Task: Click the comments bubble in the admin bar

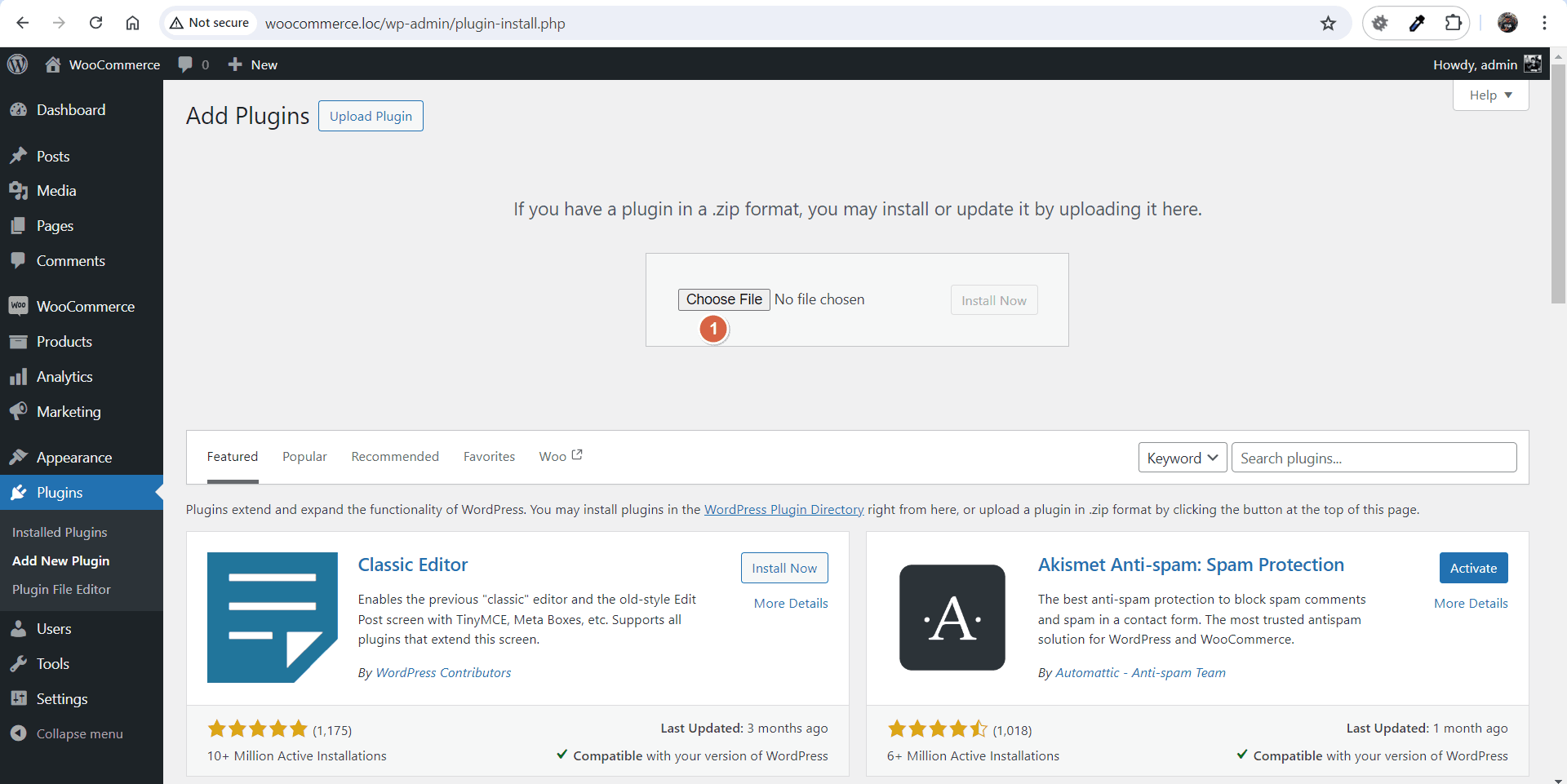Action: [x=186, y=64]
